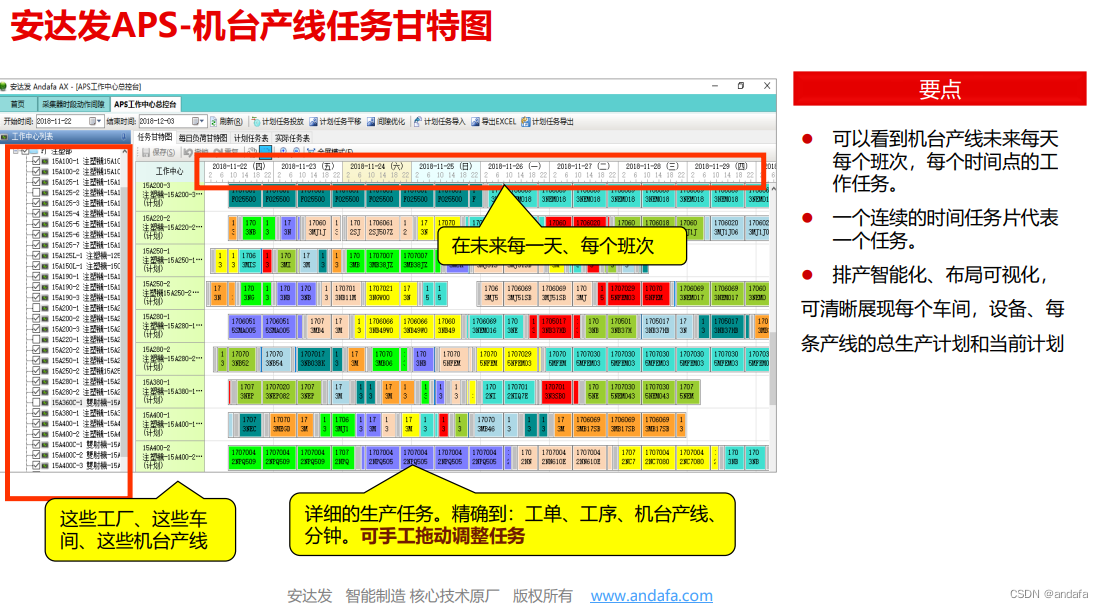Click the Andafa AX app icon in title bar

point(4,87)
